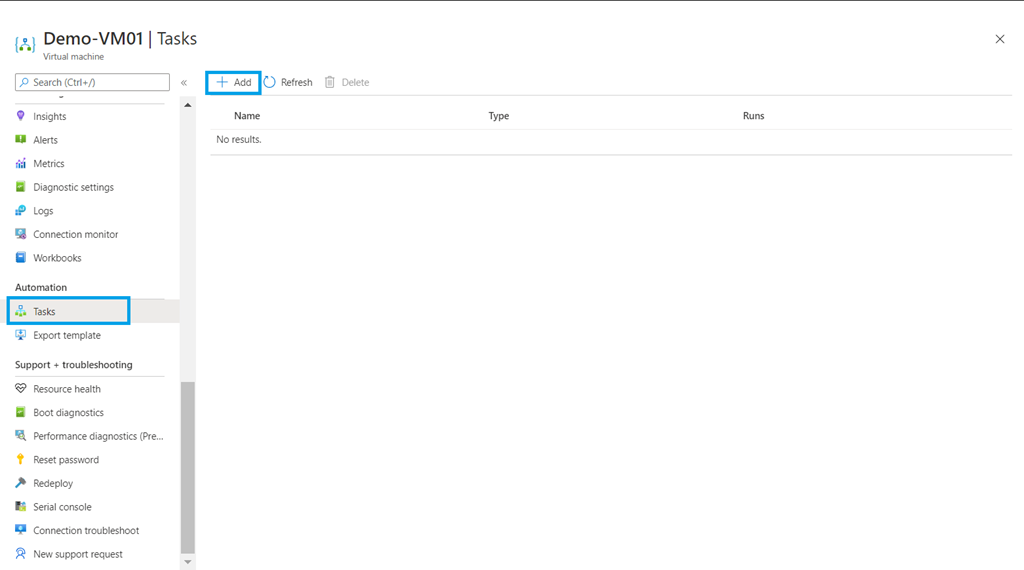Click the Diagnostic settings icon
Image resolution: width=1024 pixels, height=570 pixels.
[21, 187]
